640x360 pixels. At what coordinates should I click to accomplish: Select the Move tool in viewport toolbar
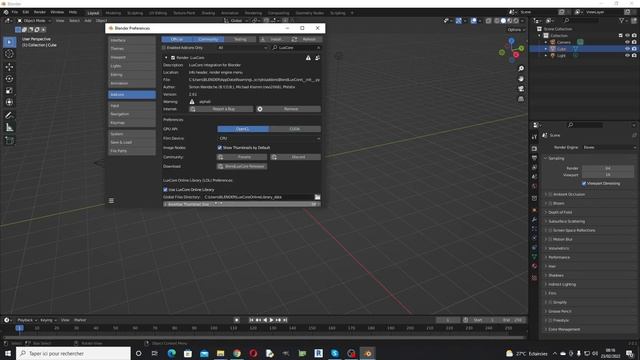9,67
